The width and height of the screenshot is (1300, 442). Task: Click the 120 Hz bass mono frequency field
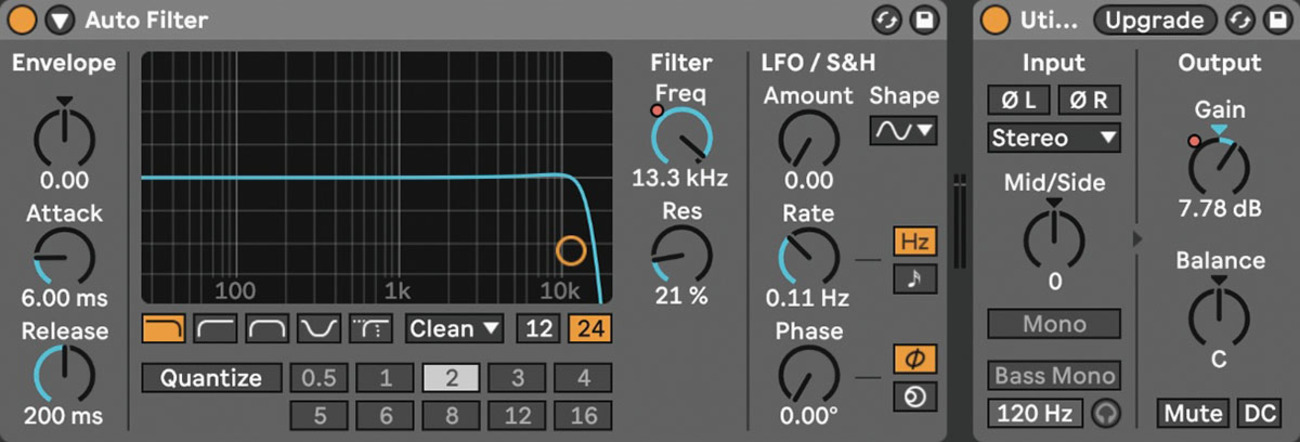pyautogui.click(x=1035, y=413)
